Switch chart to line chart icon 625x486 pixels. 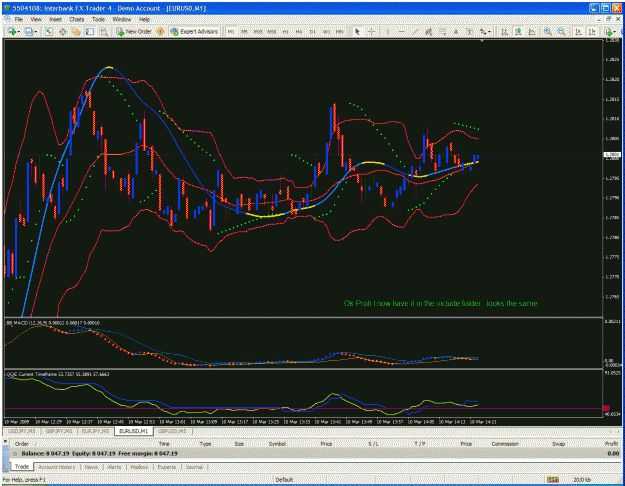(x=532, y=31)
